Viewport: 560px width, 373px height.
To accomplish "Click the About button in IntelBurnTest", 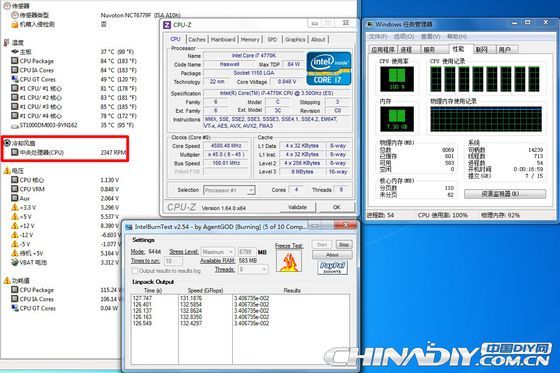I will point(332,255).
